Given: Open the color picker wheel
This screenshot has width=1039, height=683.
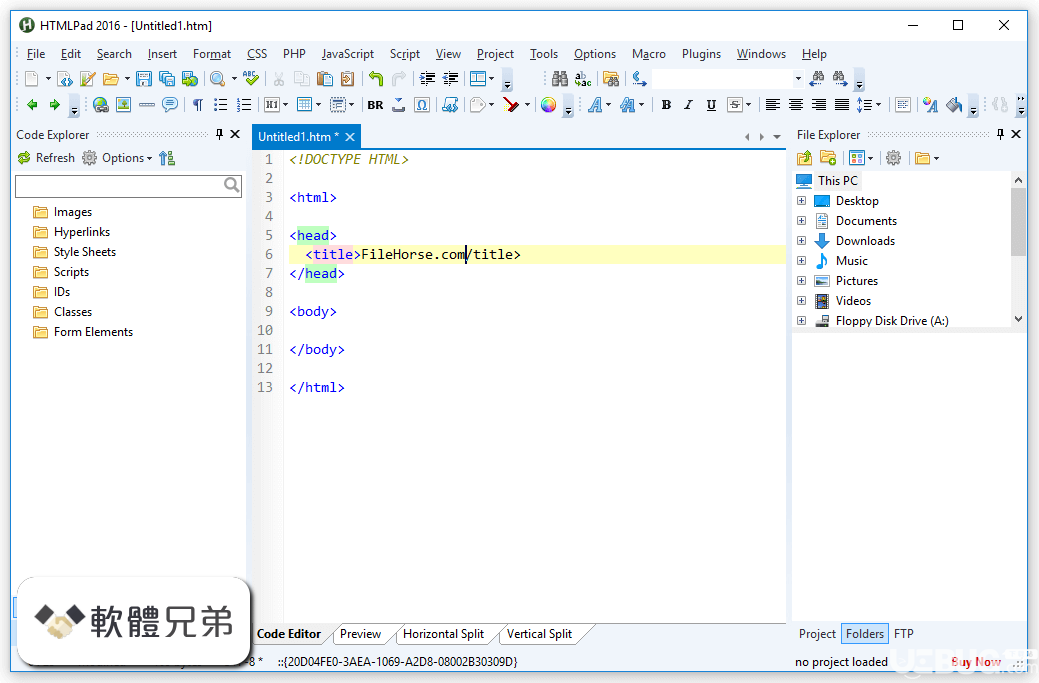Looking at the screenshot, I should coord(548,105).
